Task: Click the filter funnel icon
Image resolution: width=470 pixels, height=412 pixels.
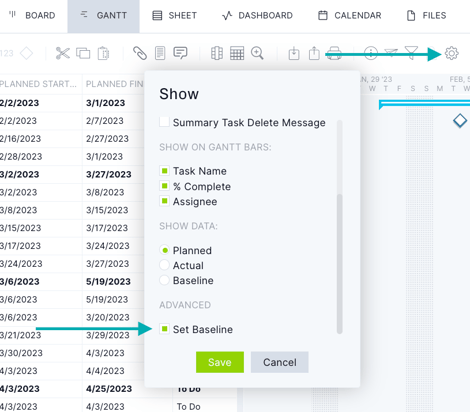Action: click(x=411, y=53)
